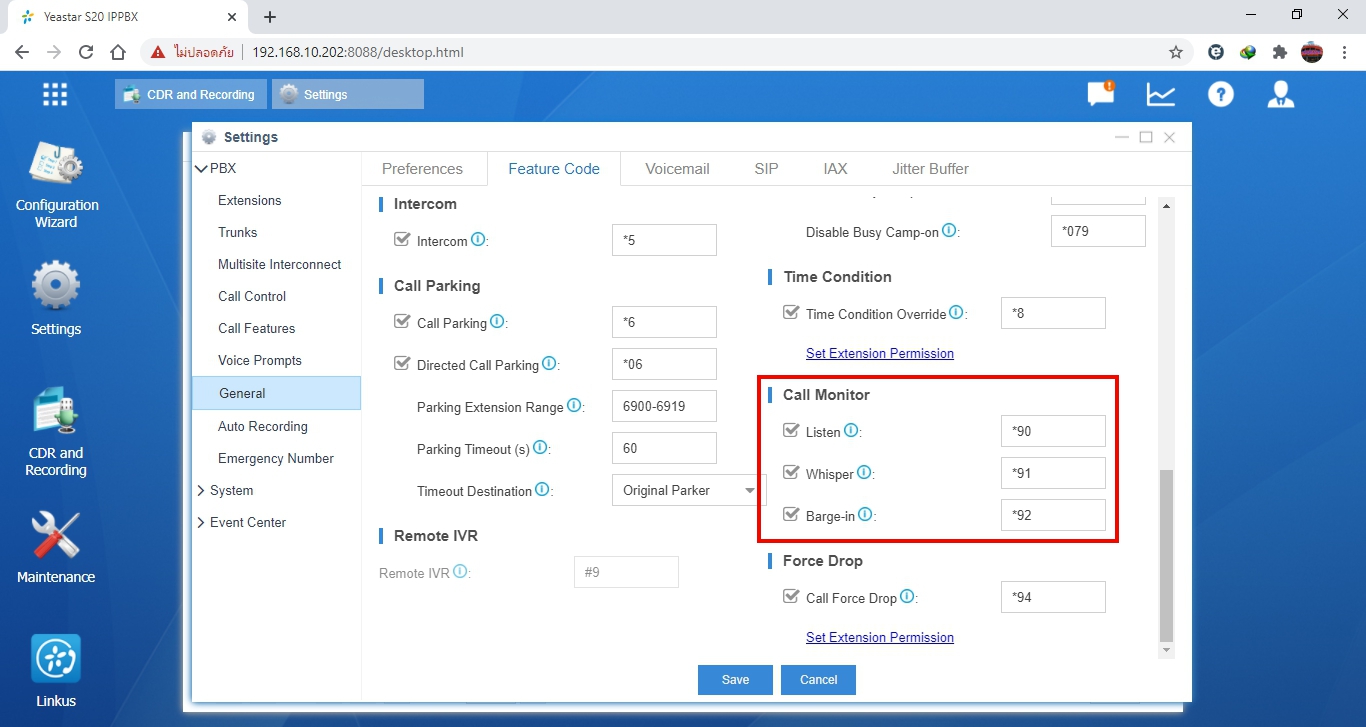Open the resource monitor chart icon
The height and width of the screenshot is (727, 1366).
click(x=1160, y=94)
